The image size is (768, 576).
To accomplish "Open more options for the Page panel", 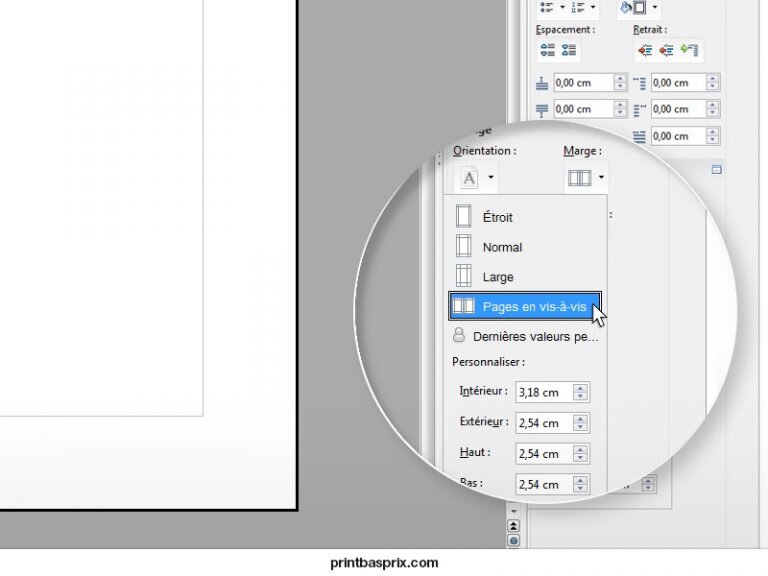I will pyautogui.click(x=717, y=170).
